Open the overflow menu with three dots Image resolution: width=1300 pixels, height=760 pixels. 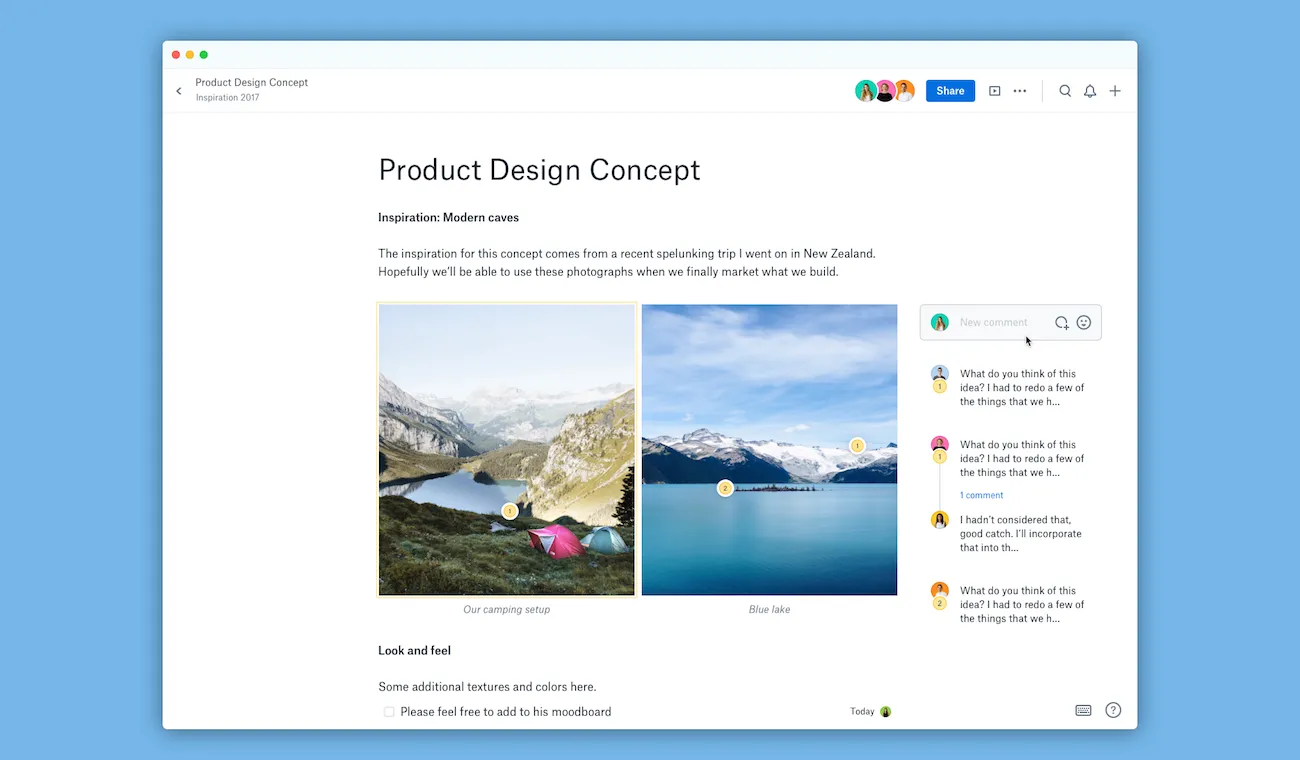pos(1019,90)
